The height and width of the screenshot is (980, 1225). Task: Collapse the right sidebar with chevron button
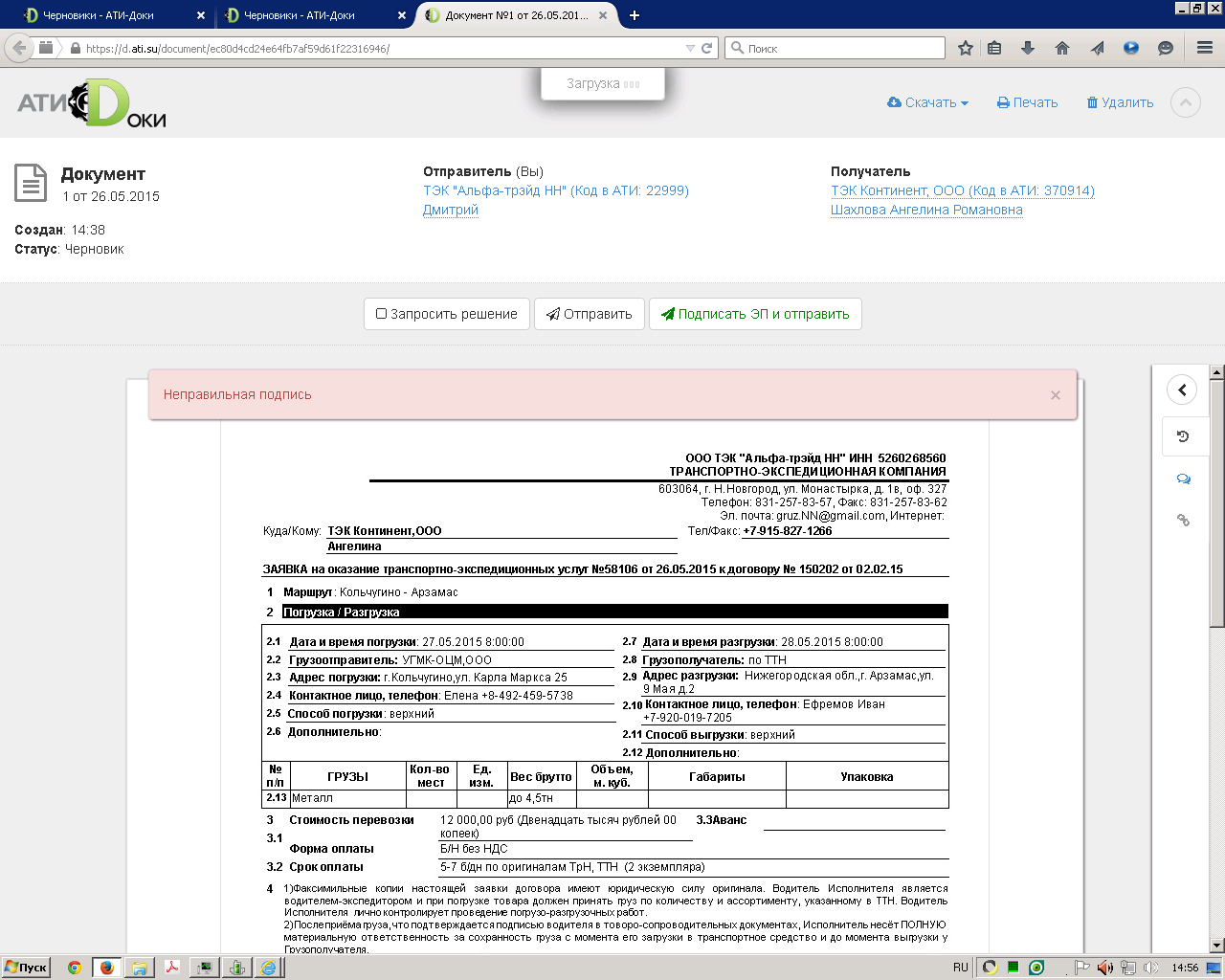click(1183, 390)
